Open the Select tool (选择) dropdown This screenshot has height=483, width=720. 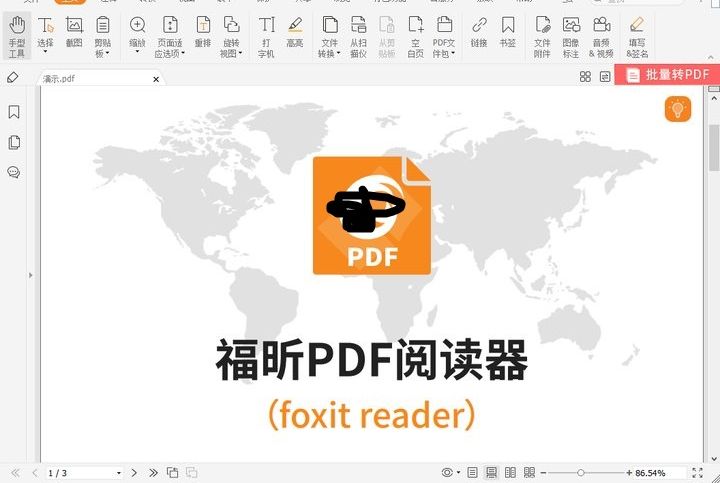click(x=45, y=51)
